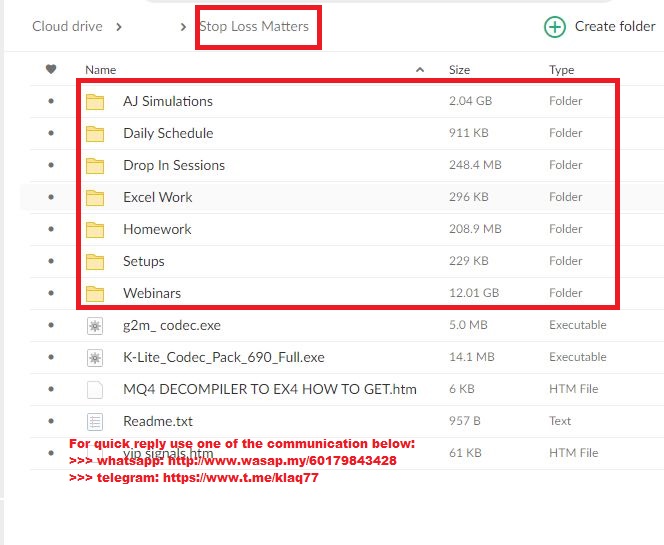Toggle favourite dot for g2m_ codec.exe
664x545 pixels.
pos(51,325)
